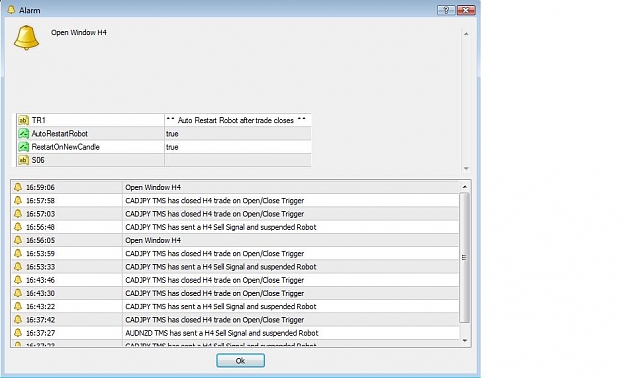
Task: Click the bell icon on the 16:43:22 row
Action: click(18, 306)
